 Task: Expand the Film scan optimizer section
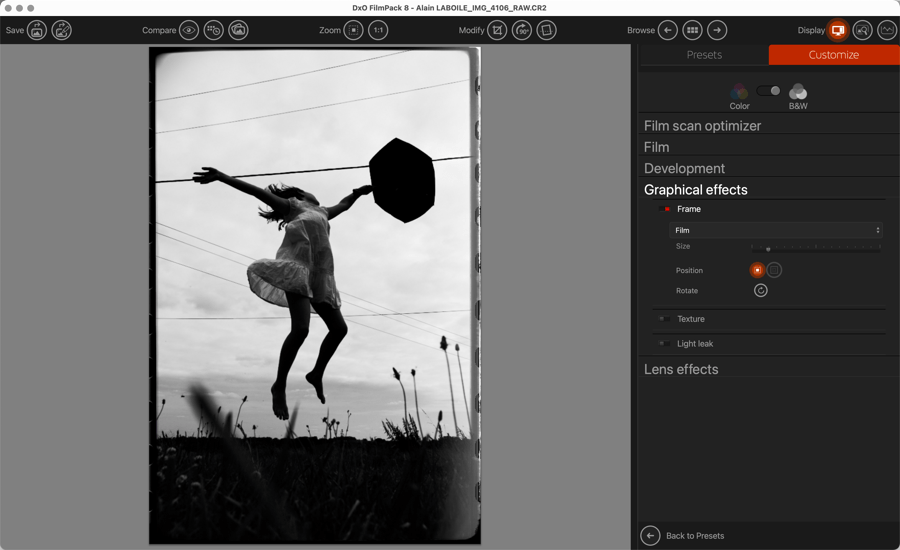pos(702,126)
